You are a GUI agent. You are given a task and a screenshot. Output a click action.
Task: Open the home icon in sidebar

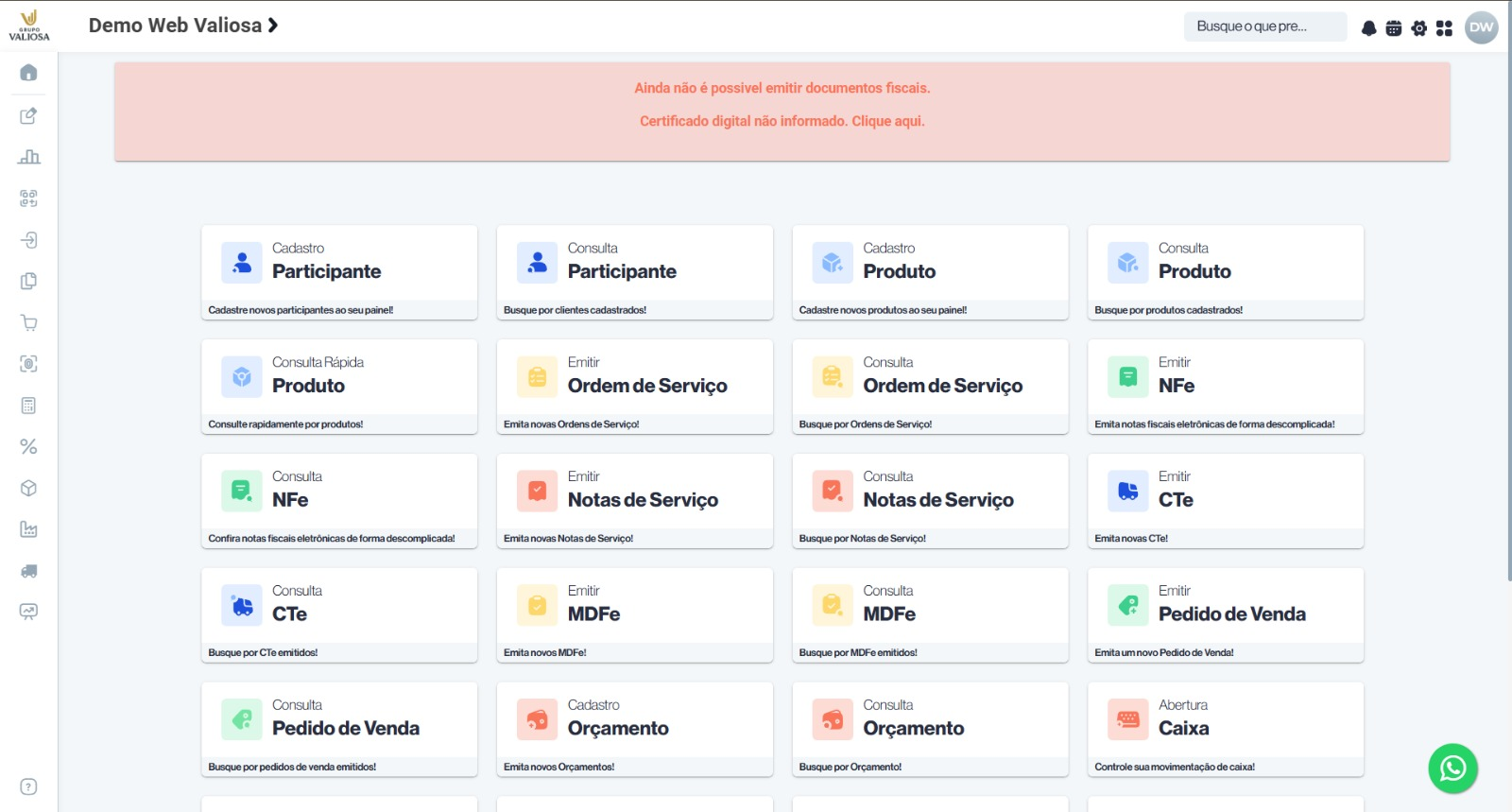click(28, 73)
